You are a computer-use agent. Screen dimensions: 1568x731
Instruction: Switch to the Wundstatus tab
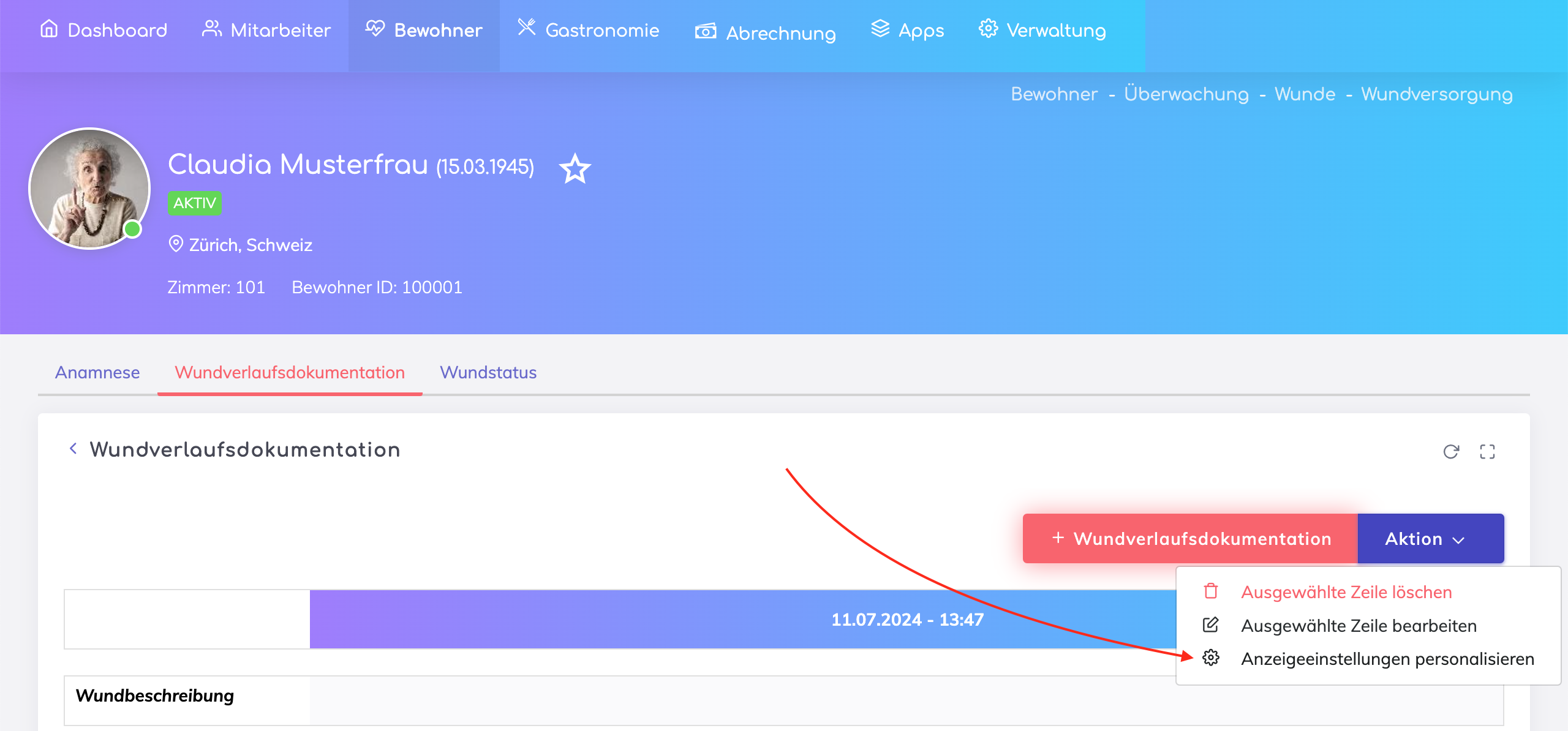coord(488,372)
